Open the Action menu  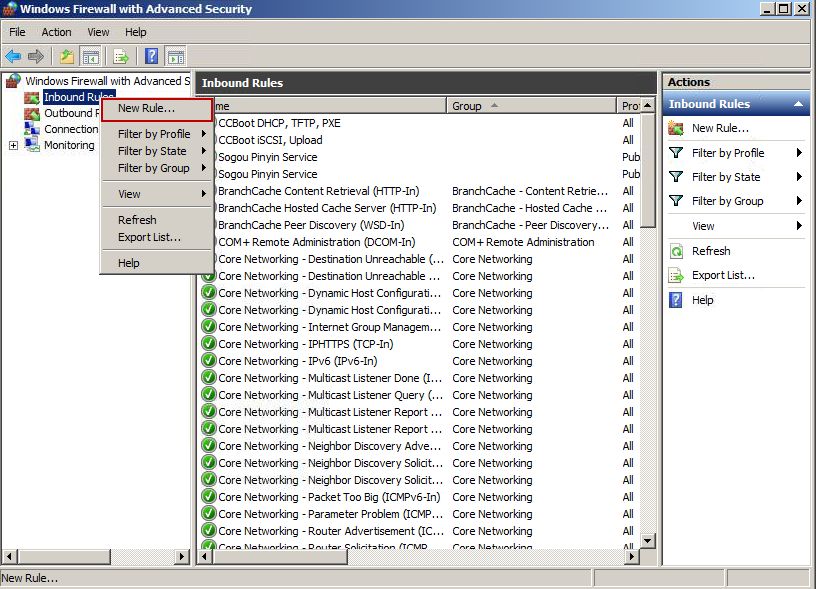(56, 32)
